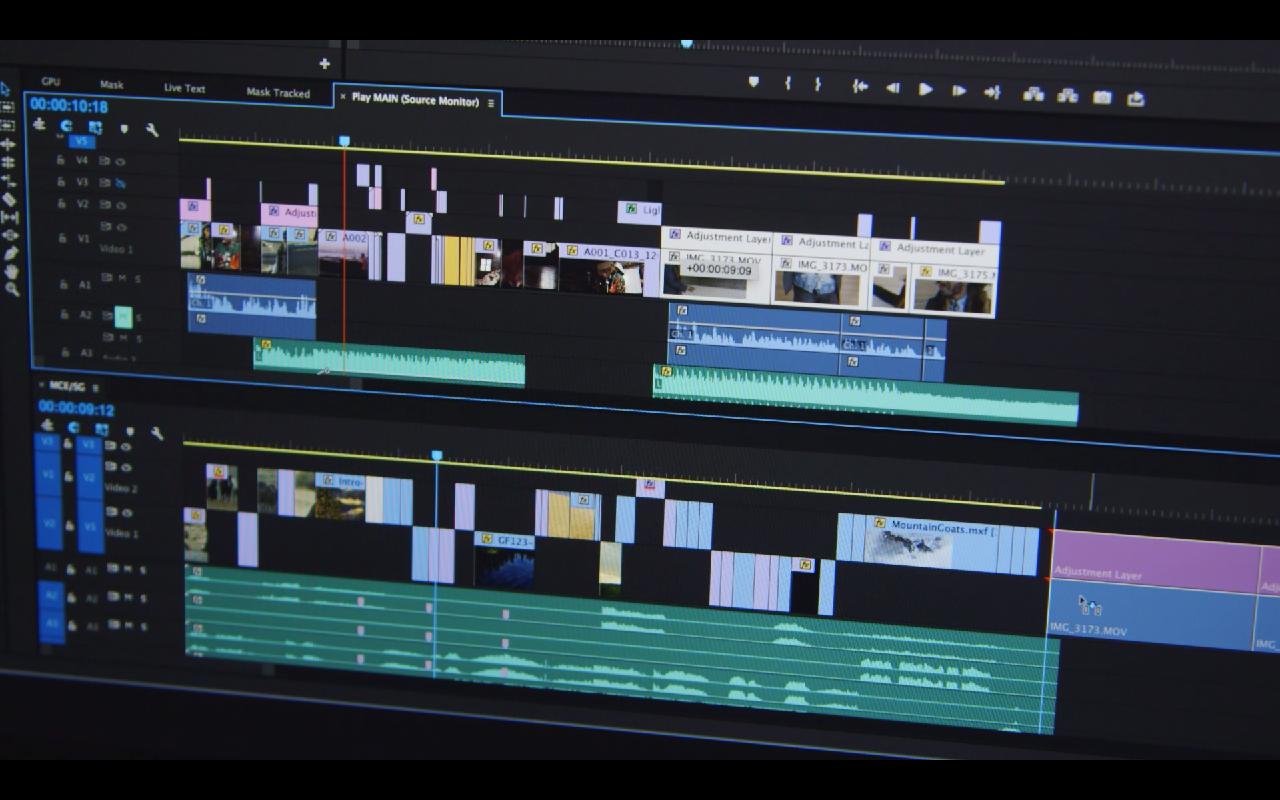The width and height of the screenshot is (1280, 800).
Task: Toggle visibility eye for the V2 track
Action: 122,203
